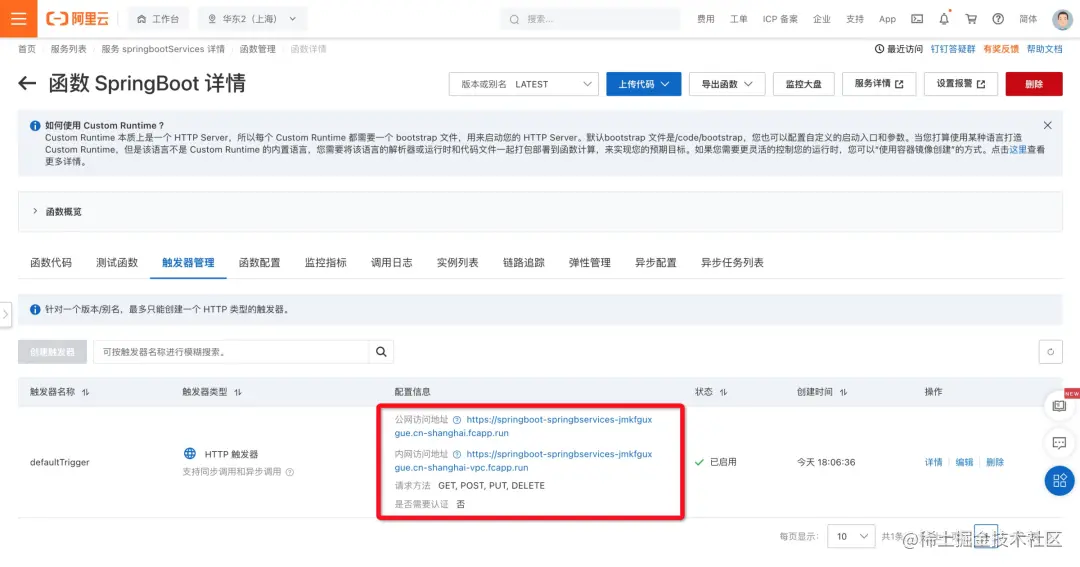Open the help question mark icon
This screenshot has height=567, width=1080.
point(997,19)
